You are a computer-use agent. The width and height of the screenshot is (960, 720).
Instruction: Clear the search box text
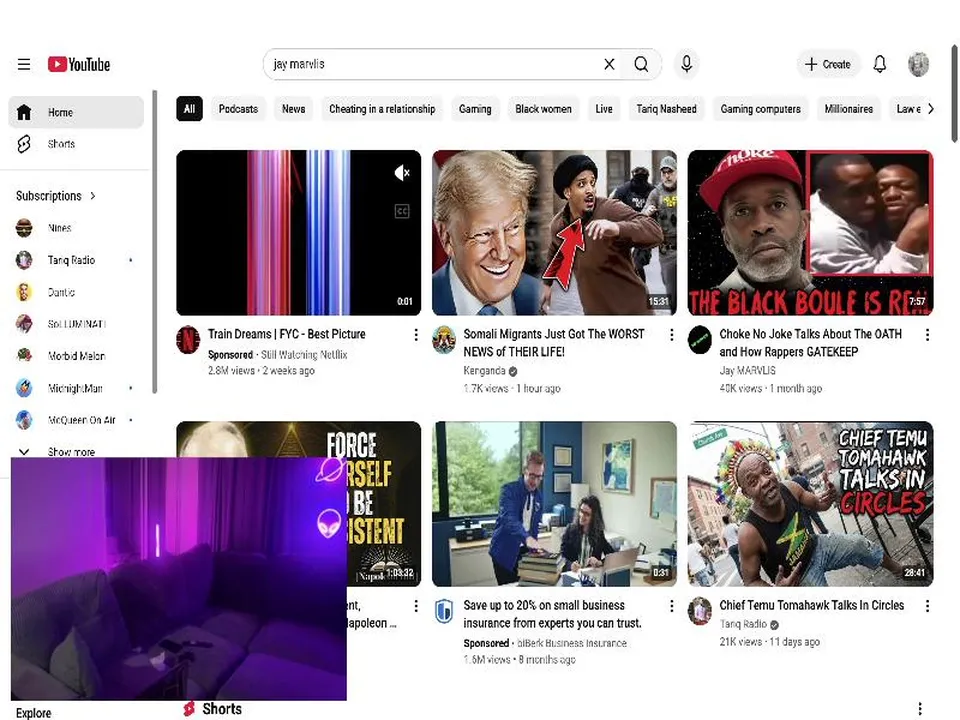[609, 64]
